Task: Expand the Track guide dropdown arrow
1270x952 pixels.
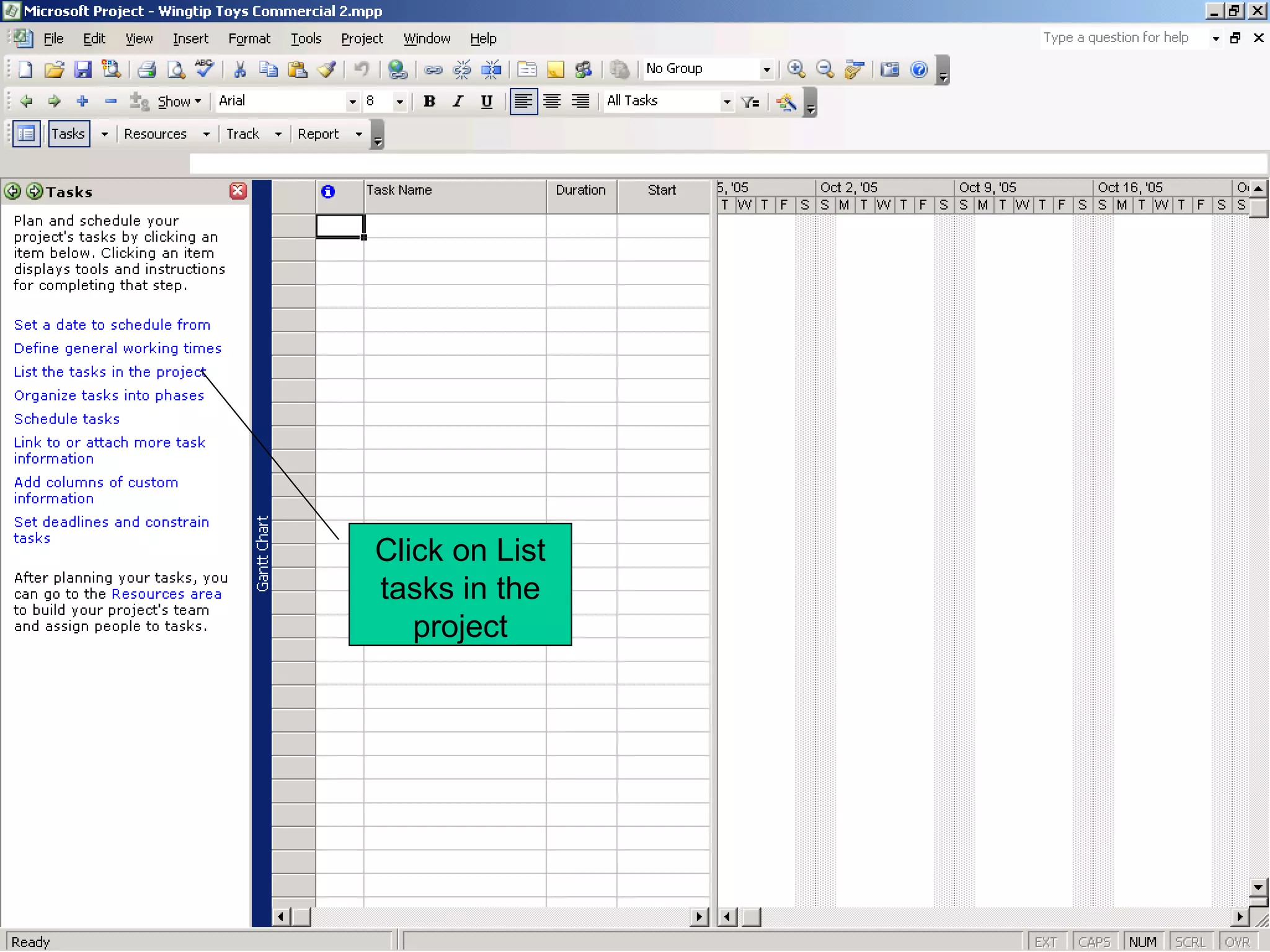Action: coord(278,134)
